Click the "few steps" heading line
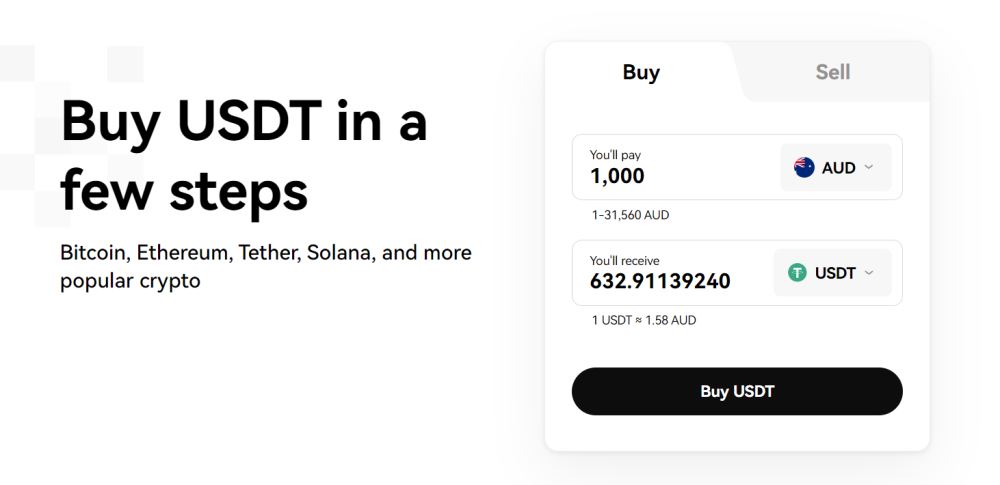 (184, 191)
